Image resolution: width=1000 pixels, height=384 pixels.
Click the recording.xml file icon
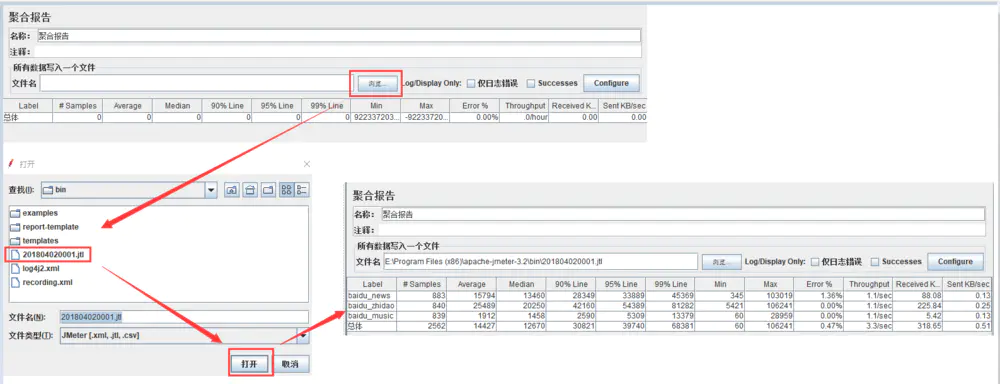click(x=15, y=282)
